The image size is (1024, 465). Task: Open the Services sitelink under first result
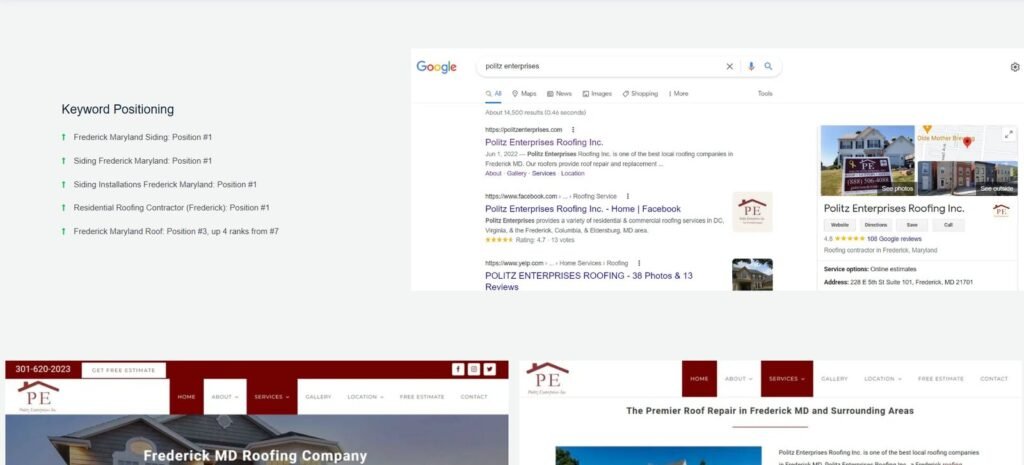(543, 173)
